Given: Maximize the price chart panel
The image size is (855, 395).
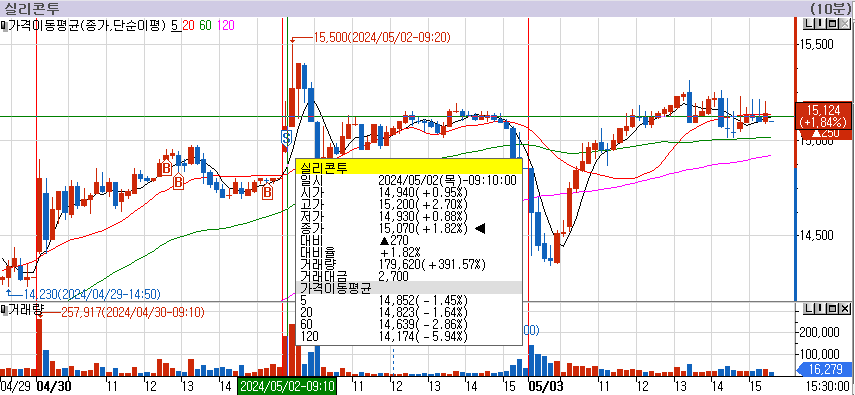Looking at the screenshot, I should pos(832,24).
